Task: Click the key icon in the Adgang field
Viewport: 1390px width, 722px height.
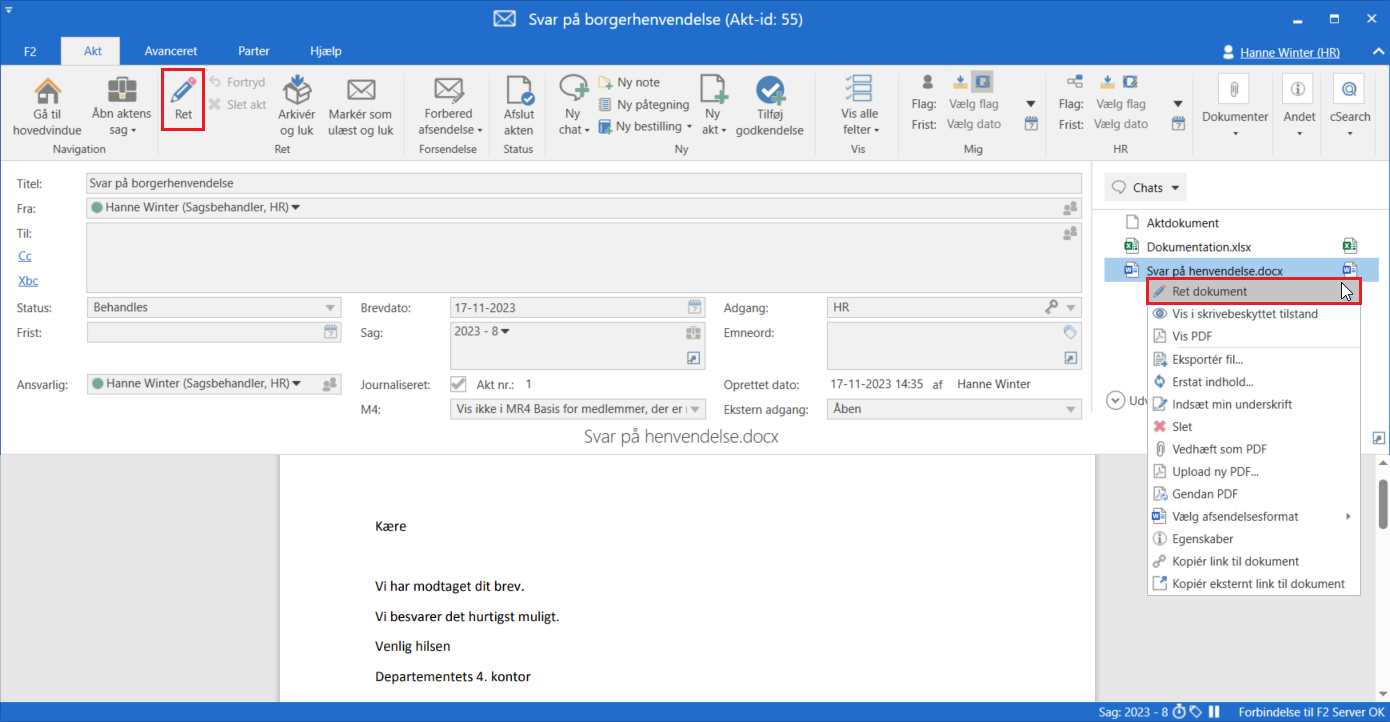Action: click(x=1052, y=307)
